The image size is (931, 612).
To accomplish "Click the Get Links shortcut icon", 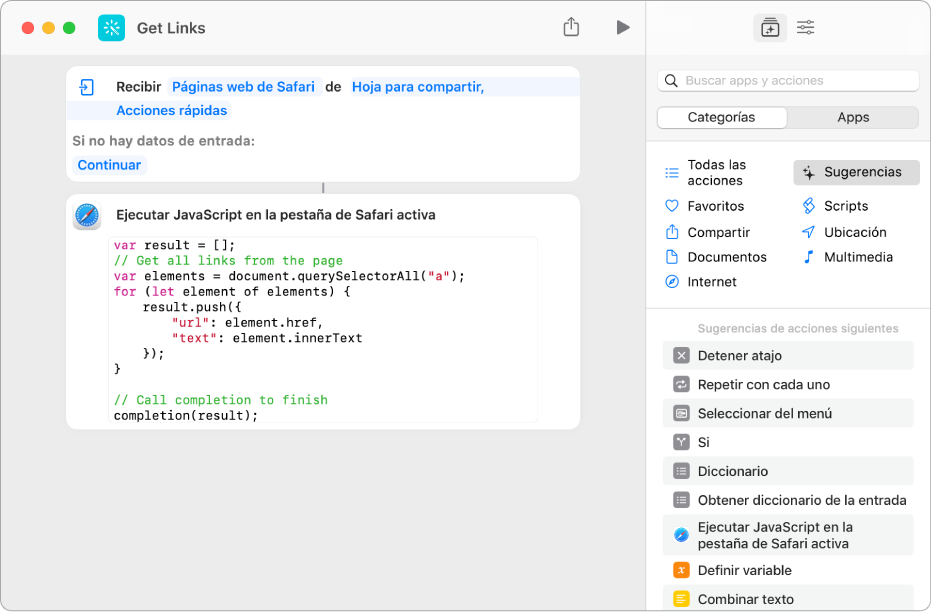I will pyautogui.click(x=111, y=27).
